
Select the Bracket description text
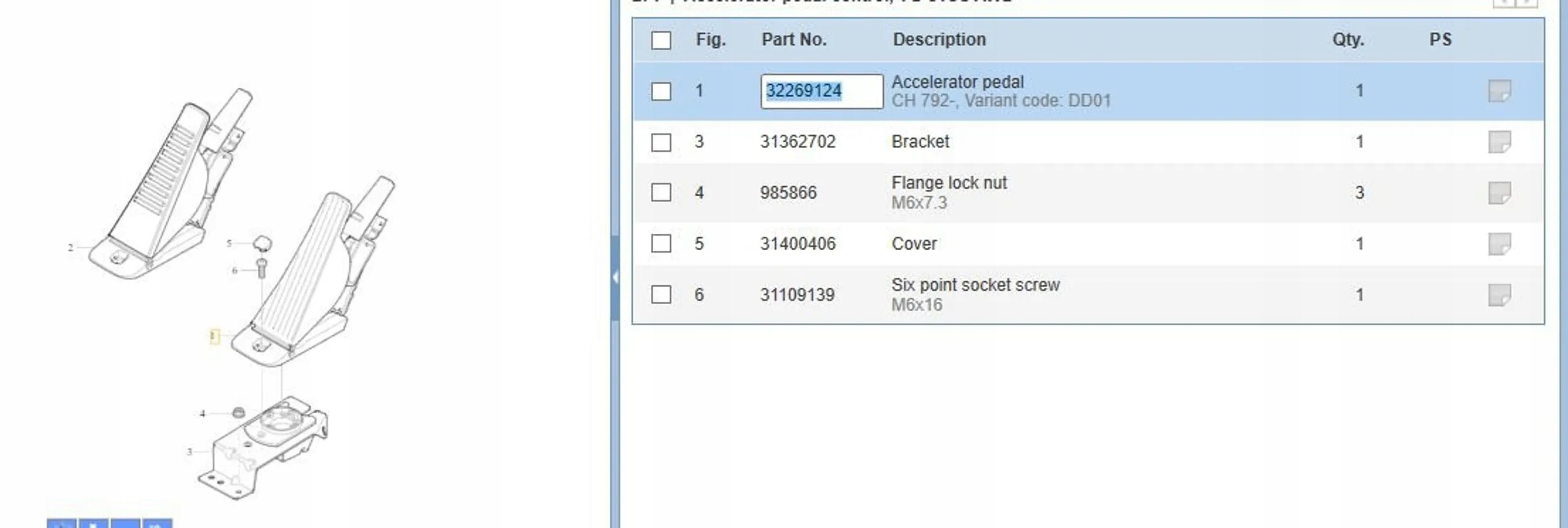pos(921,142)
